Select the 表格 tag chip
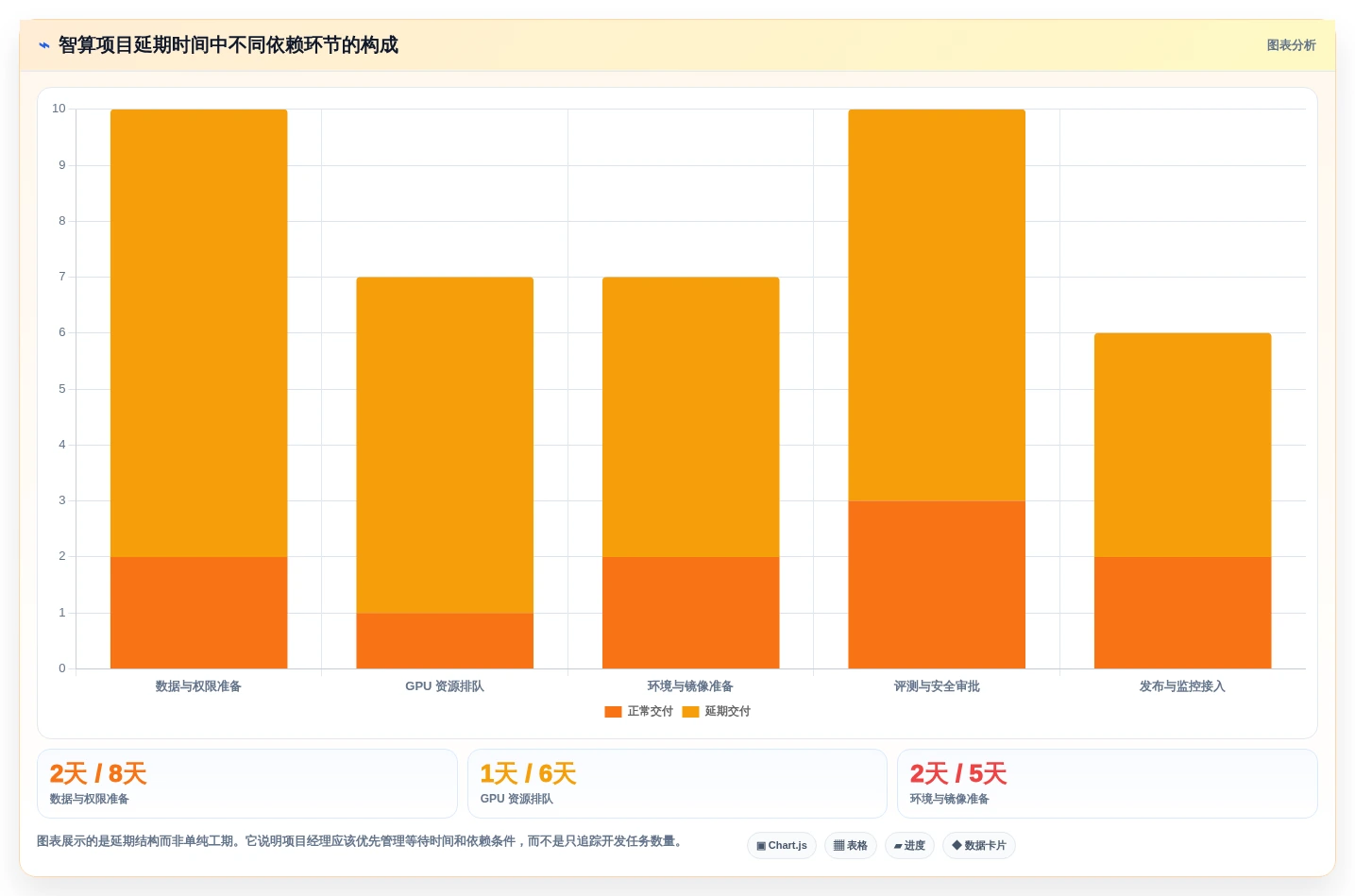Viewport: 1355px width, 896px height. 851,845
